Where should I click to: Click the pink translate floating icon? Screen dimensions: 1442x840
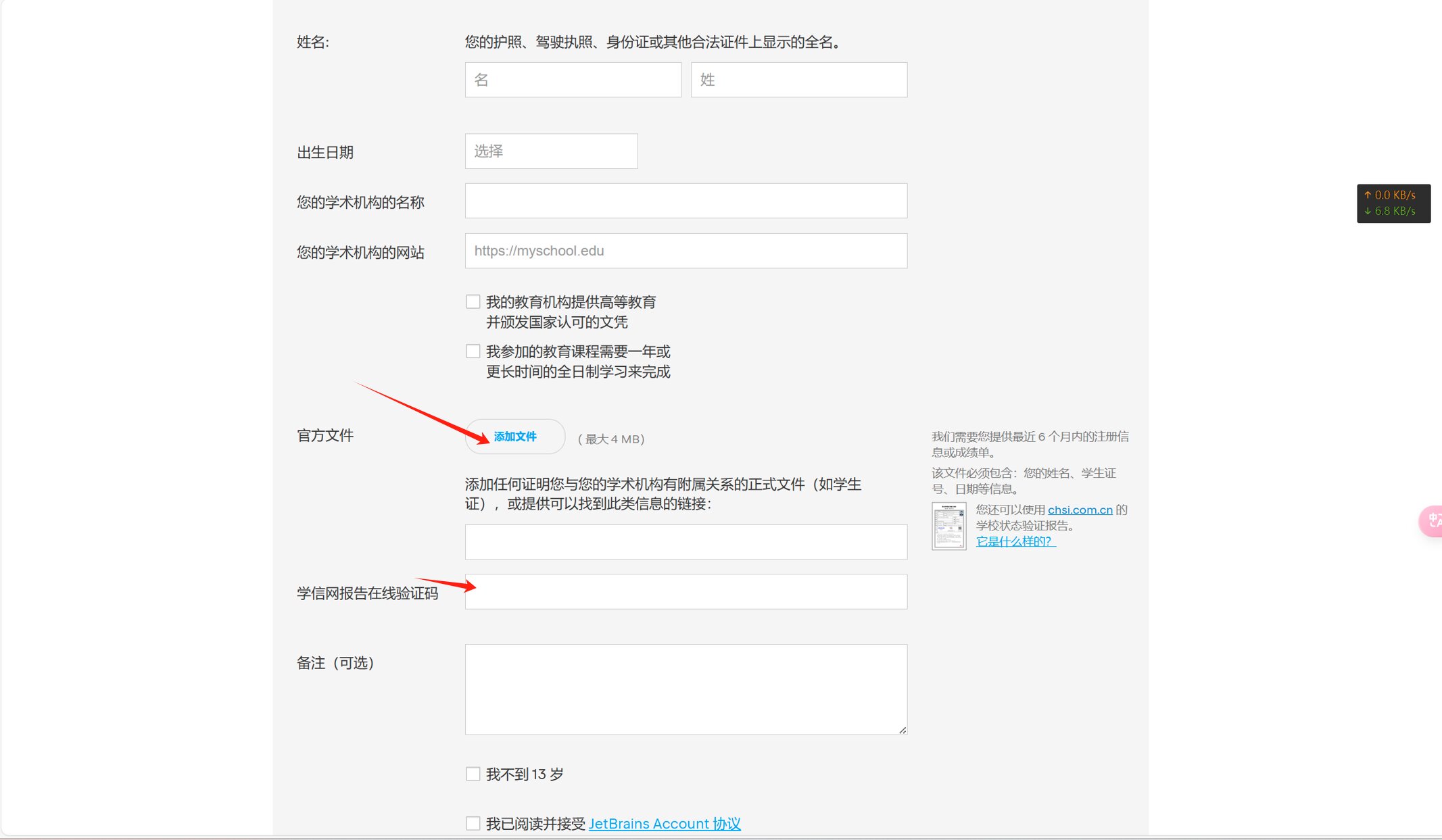(x=1432, y=521)
